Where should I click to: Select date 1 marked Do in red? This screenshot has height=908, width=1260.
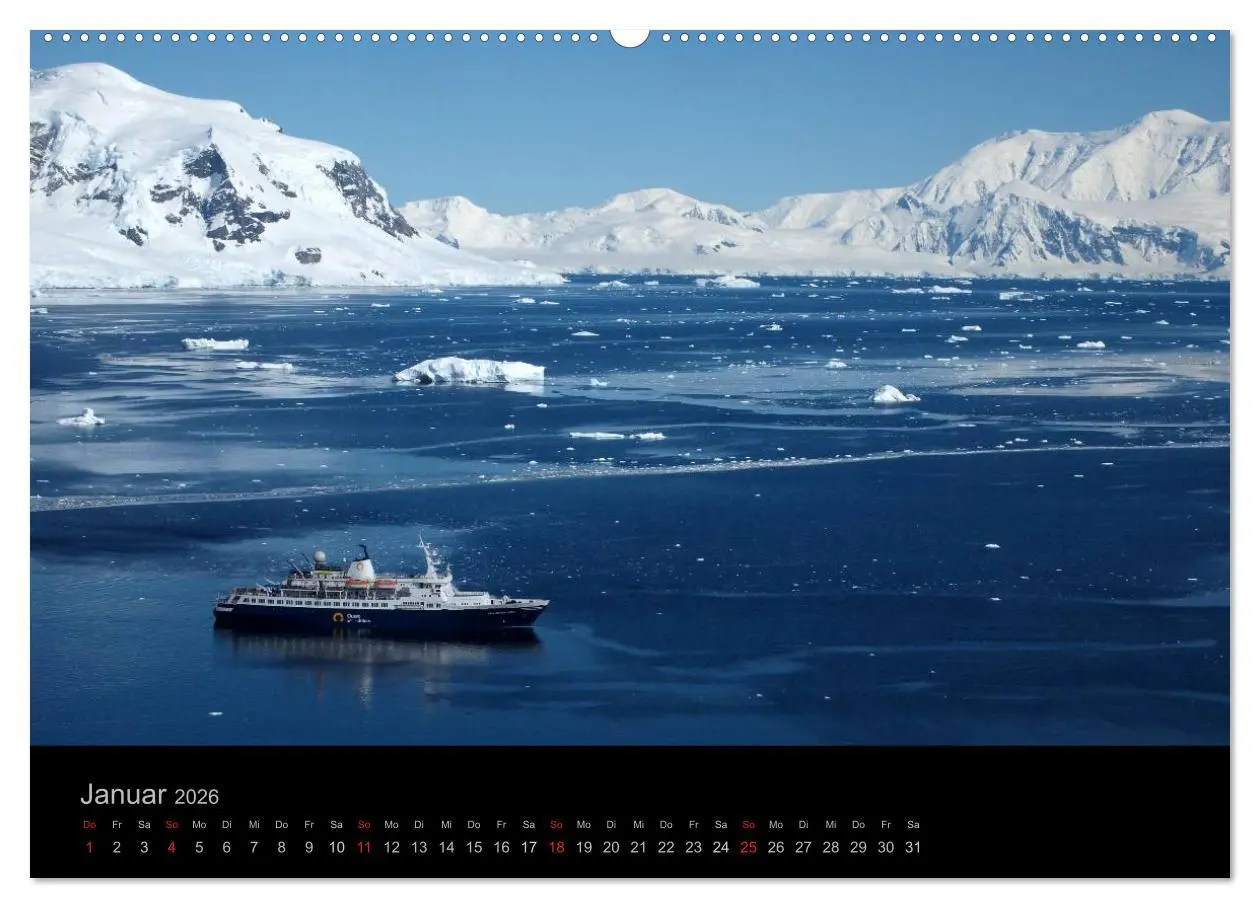click(89, 847)
